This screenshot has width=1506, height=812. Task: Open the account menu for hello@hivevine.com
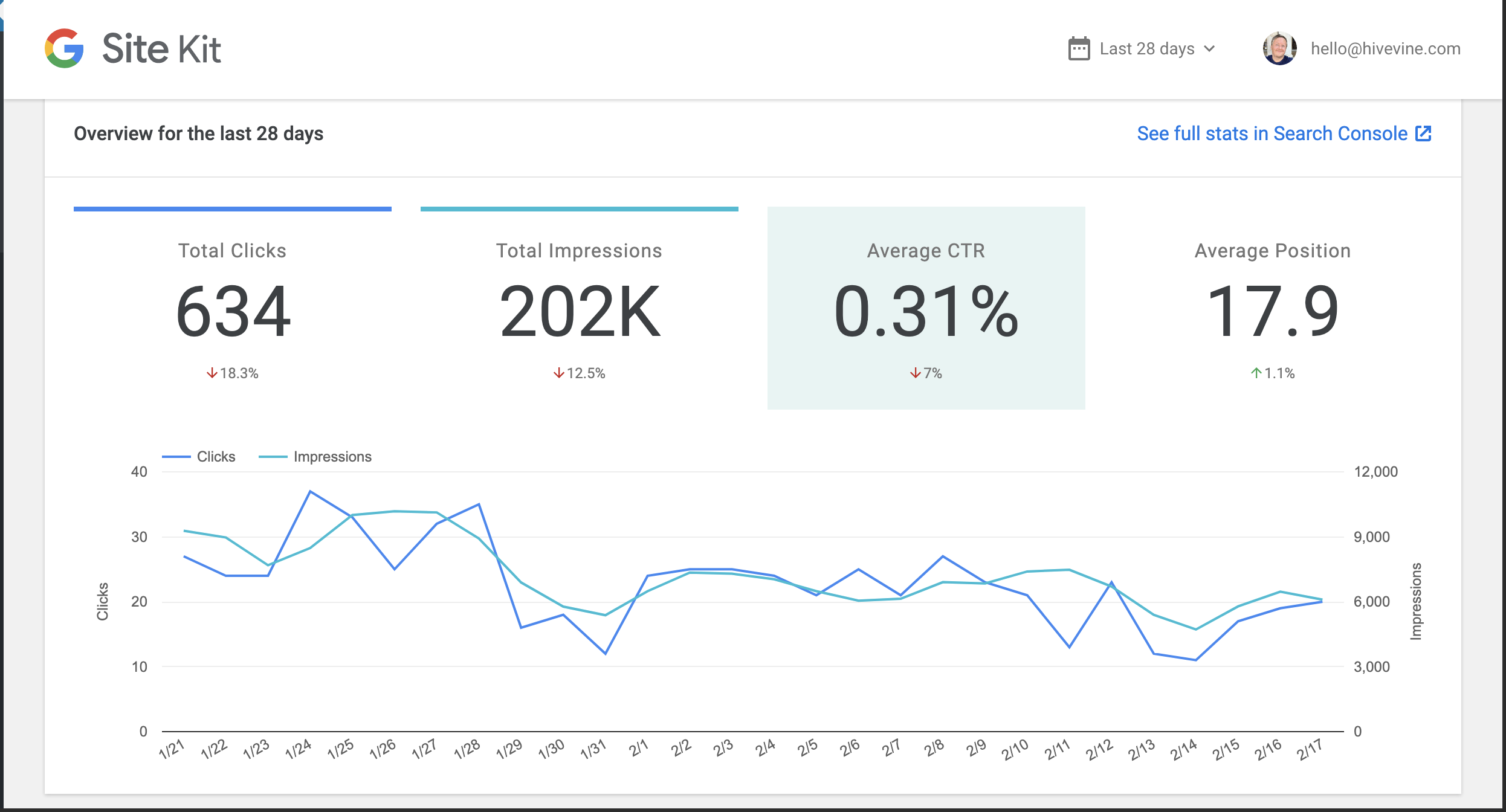pyautogui.click(x=1385, y=48)
